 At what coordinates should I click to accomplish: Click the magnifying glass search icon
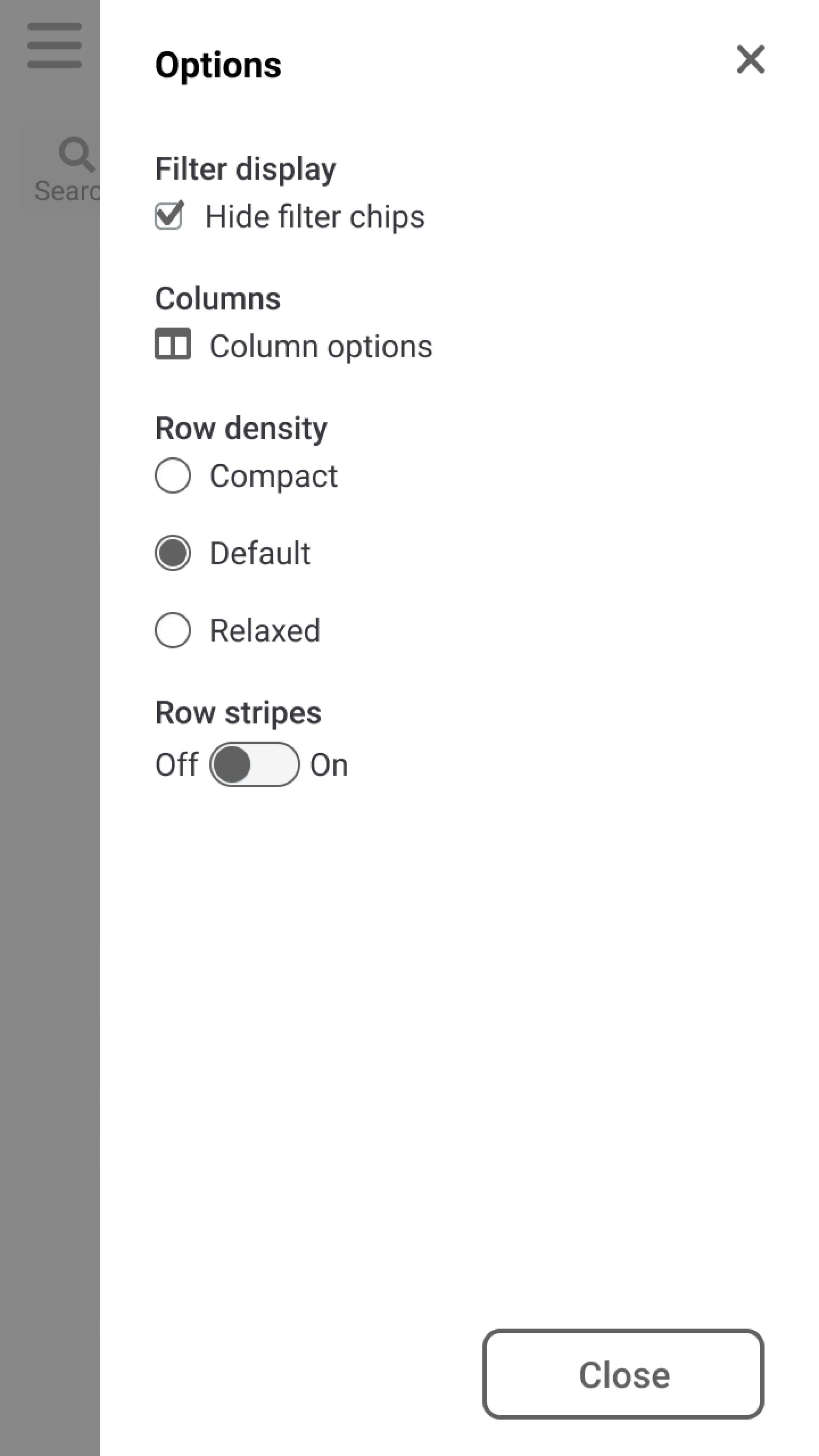coord(76,154)
